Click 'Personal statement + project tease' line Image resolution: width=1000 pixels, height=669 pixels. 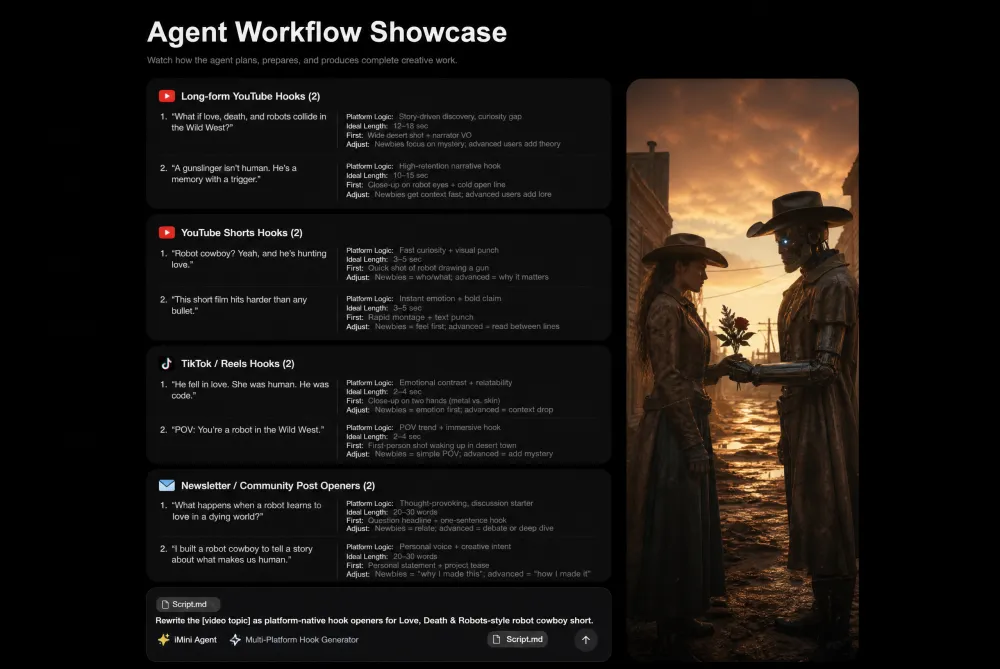coord(428,565)
